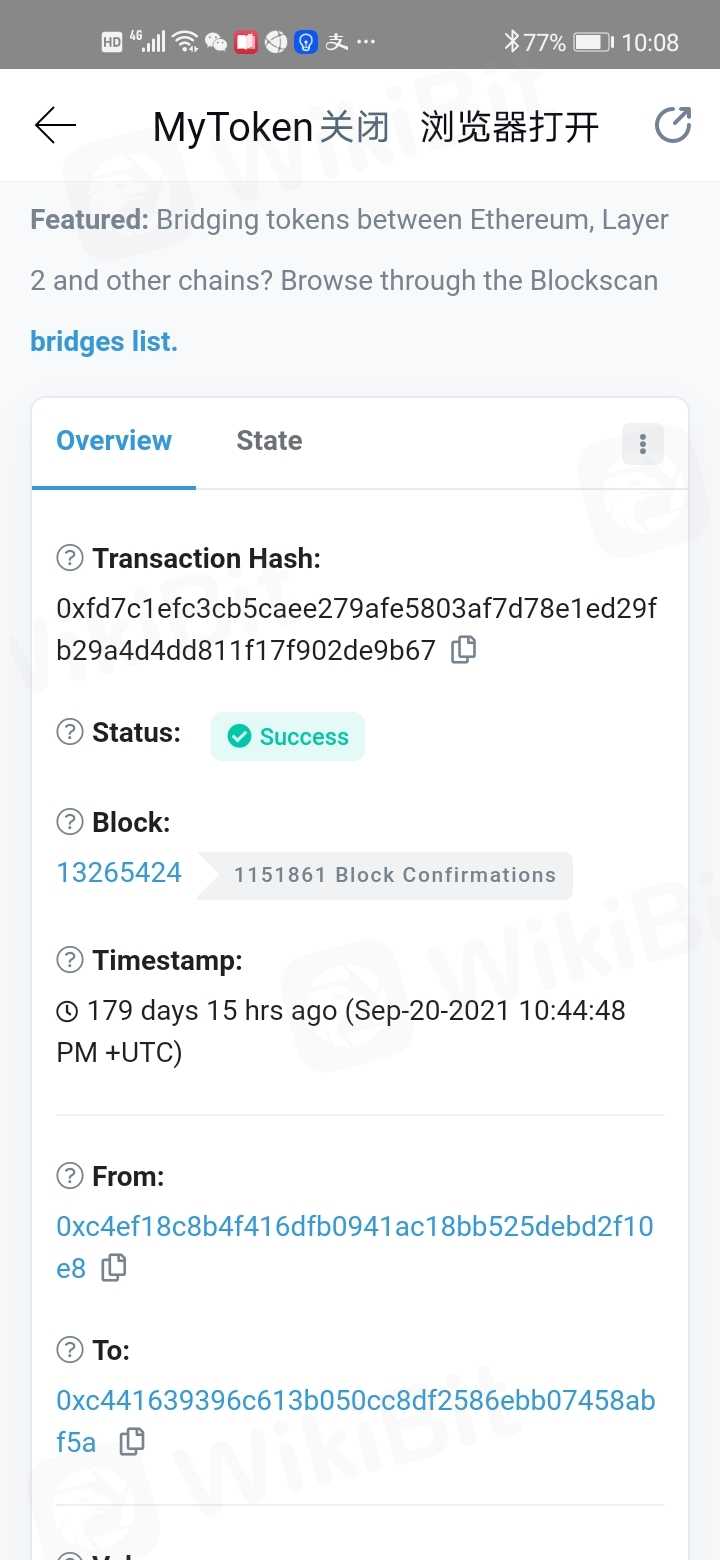Tap help icon beside Block

[70, 822]
